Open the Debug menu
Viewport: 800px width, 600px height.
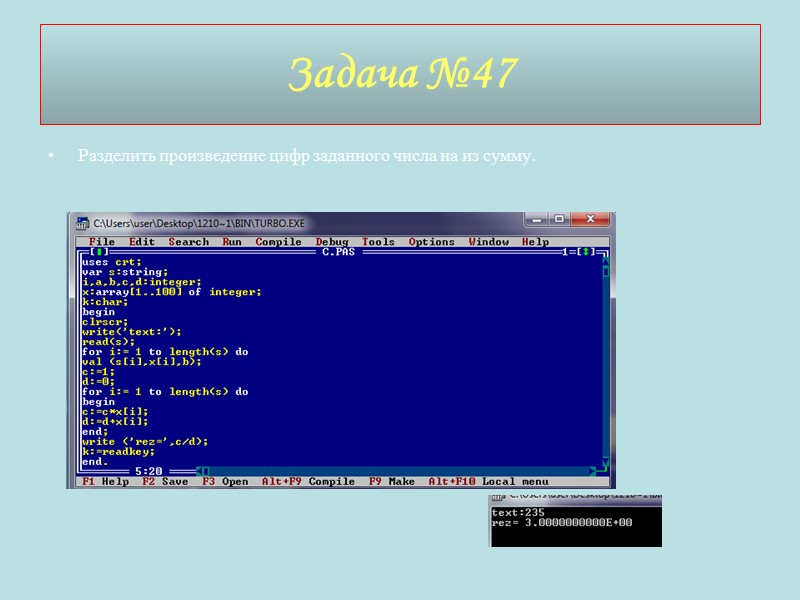point(332,242)
